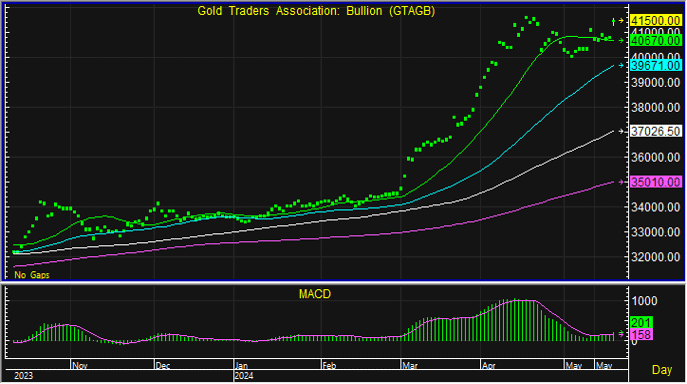Click the Mar date axis marker
This screenshot has height=384, width=687.
[410, 366]
